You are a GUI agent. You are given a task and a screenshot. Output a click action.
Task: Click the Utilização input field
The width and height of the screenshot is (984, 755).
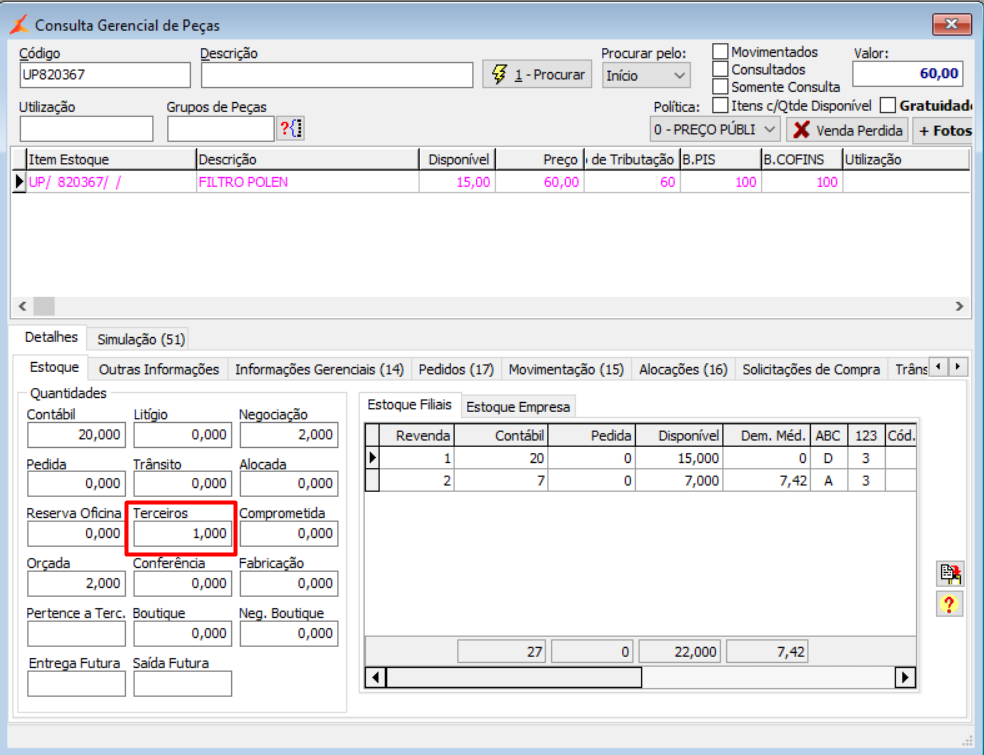coord(87,129)
